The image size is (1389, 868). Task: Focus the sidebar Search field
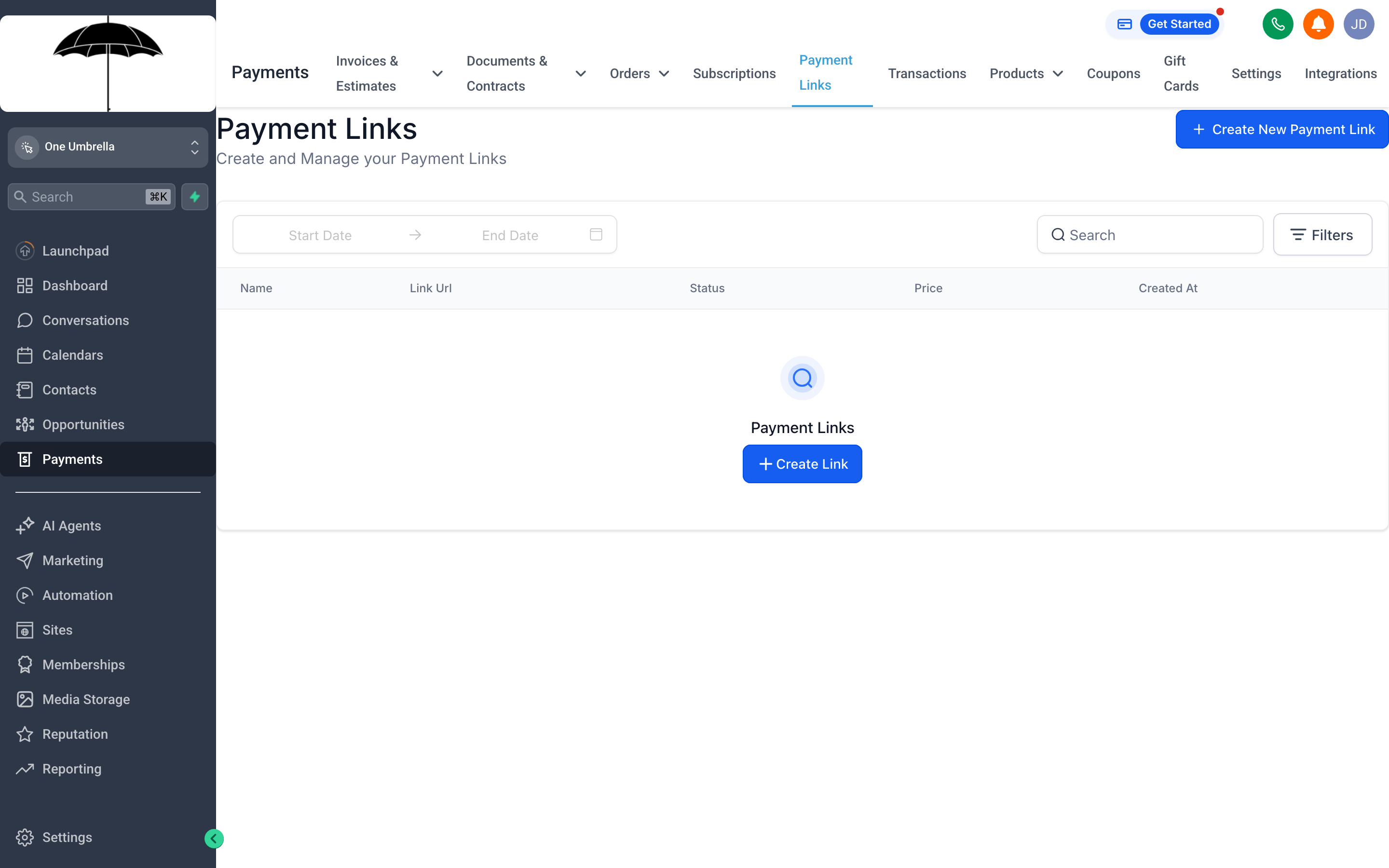click(92, 197)
